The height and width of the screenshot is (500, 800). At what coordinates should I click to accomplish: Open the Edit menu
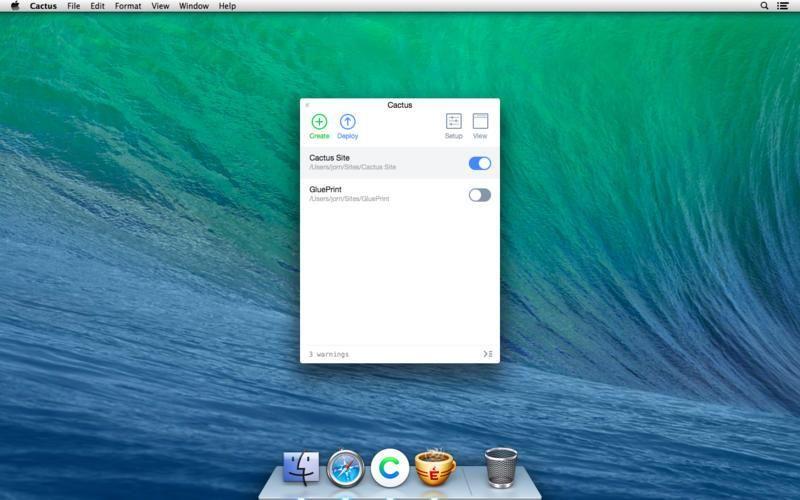(x=97, y=6)
